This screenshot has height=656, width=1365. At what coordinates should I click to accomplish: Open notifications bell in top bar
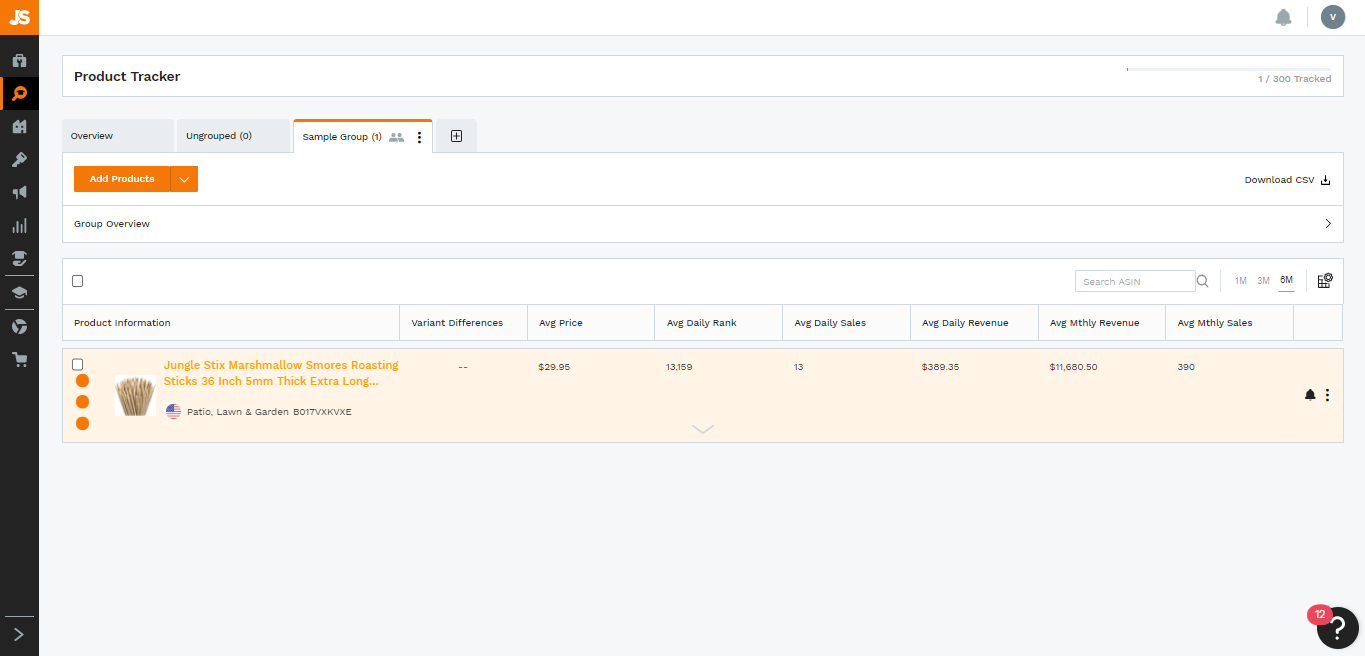tap(1283, 17)
